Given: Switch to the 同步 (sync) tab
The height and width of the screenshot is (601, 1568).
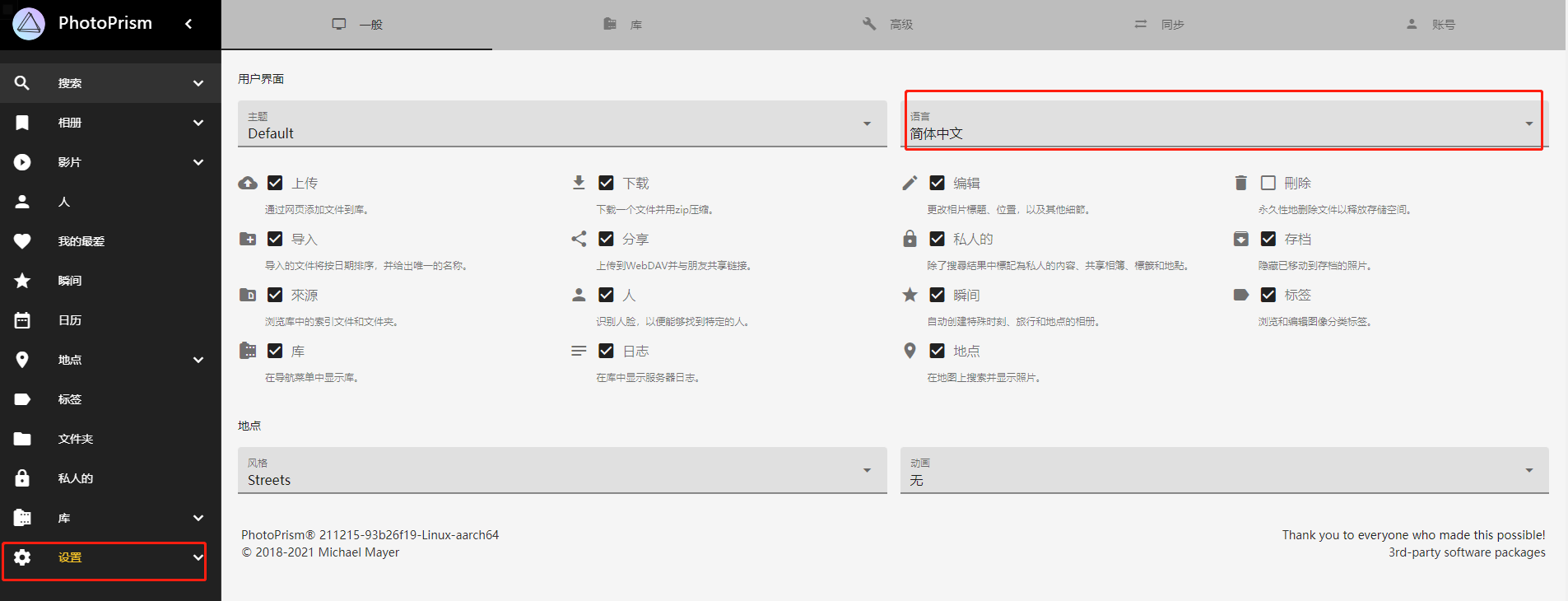Looking at the screenshot, I should [1159, 25].
